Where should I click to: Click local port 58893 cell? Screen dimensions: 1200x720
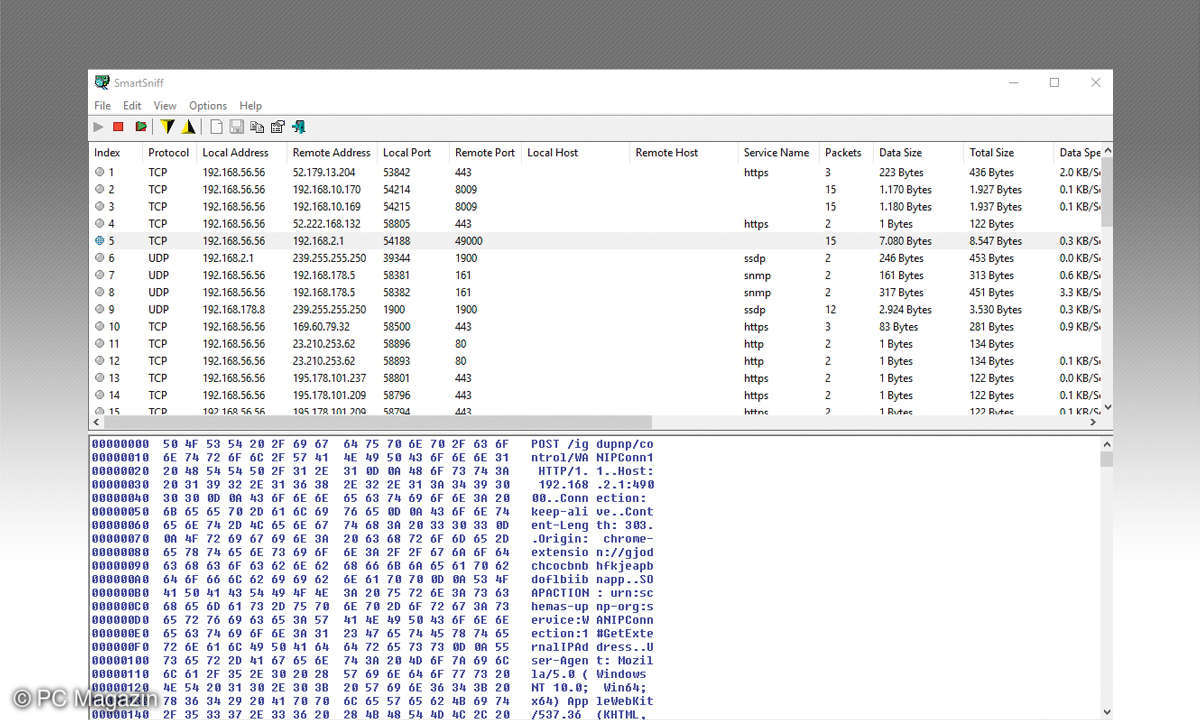point(396,361)
